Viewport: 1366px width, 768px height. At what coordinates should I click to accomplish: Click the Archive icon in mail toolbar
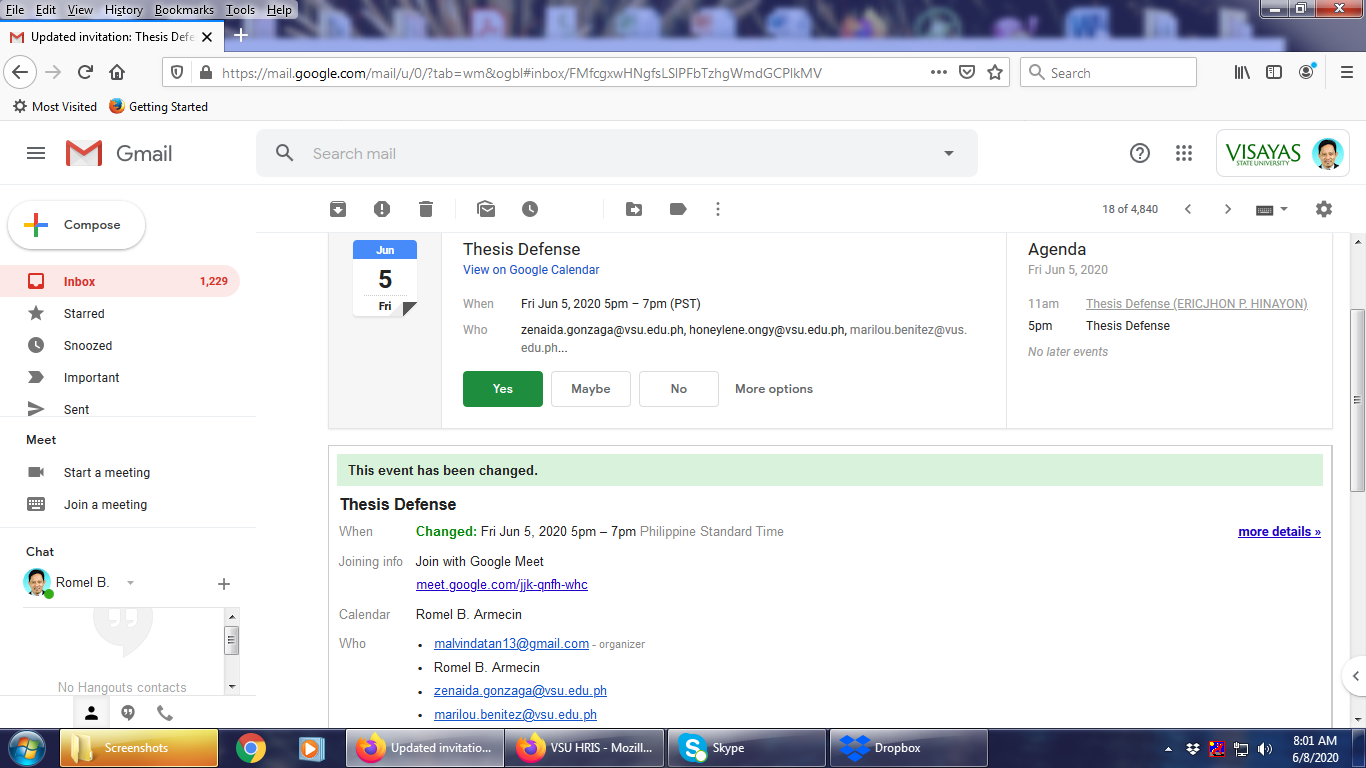click(x=338, y=209)
